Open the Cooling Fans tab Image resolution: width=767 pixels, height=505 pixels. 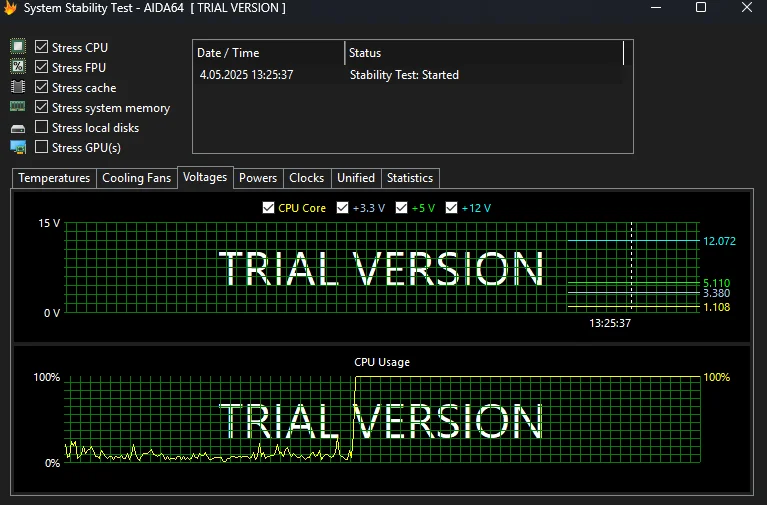[x=136, y=178]
